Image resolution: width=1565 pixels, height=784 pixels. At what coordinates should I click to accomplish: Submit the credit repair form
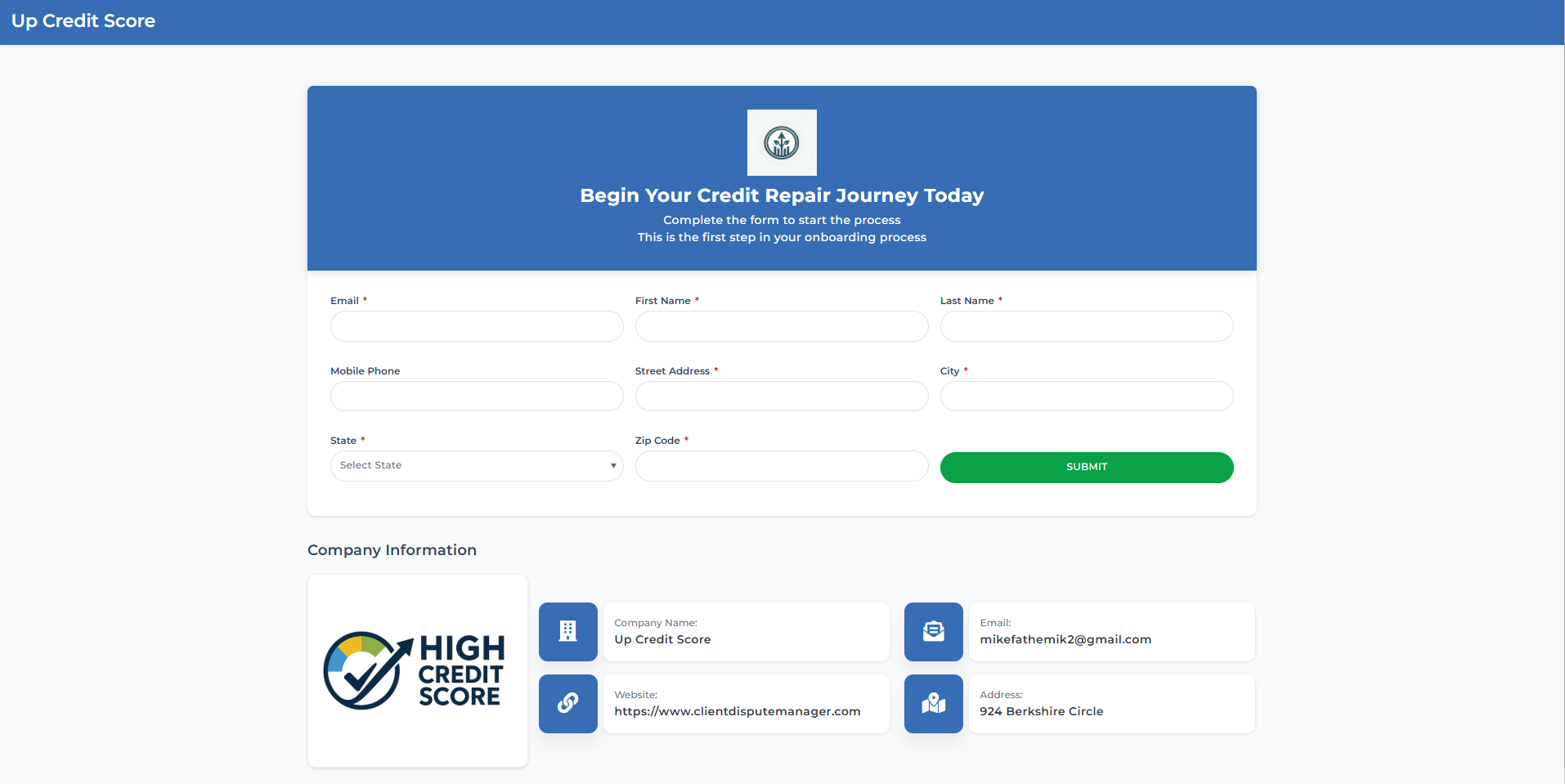click(1087, 467)
